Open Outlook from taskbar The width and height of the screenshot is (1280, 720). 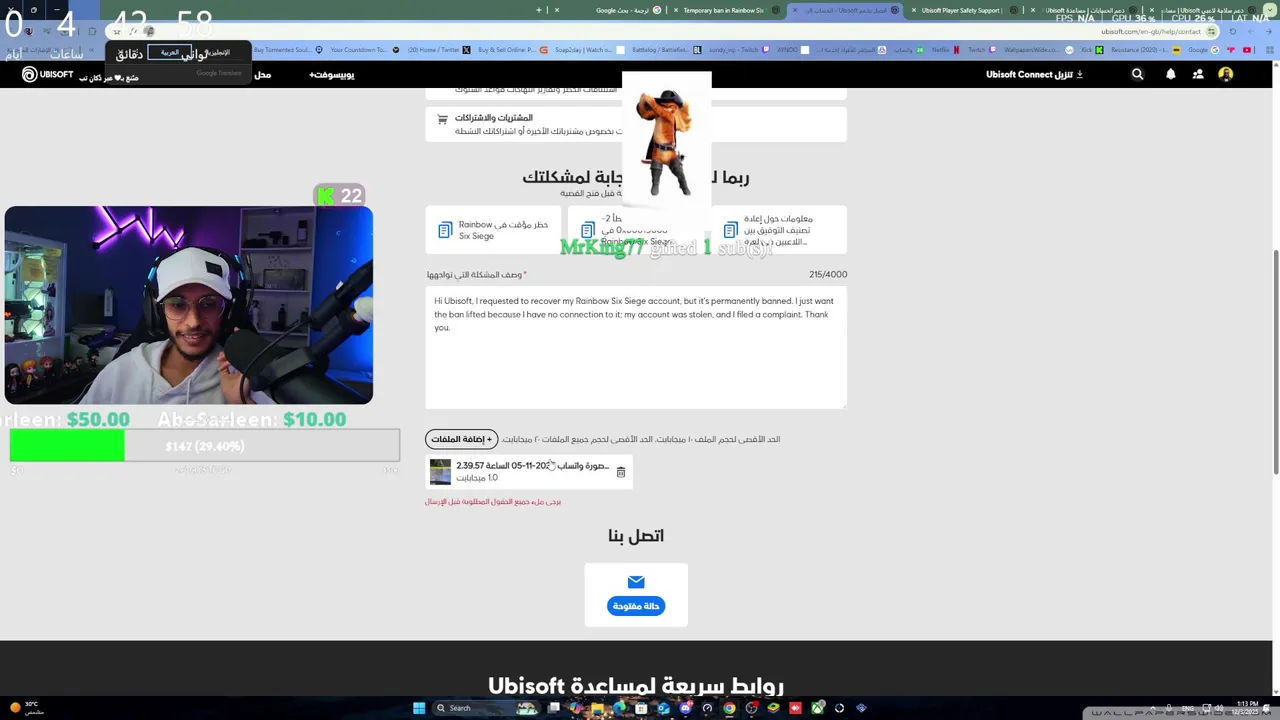pos(663,708)
